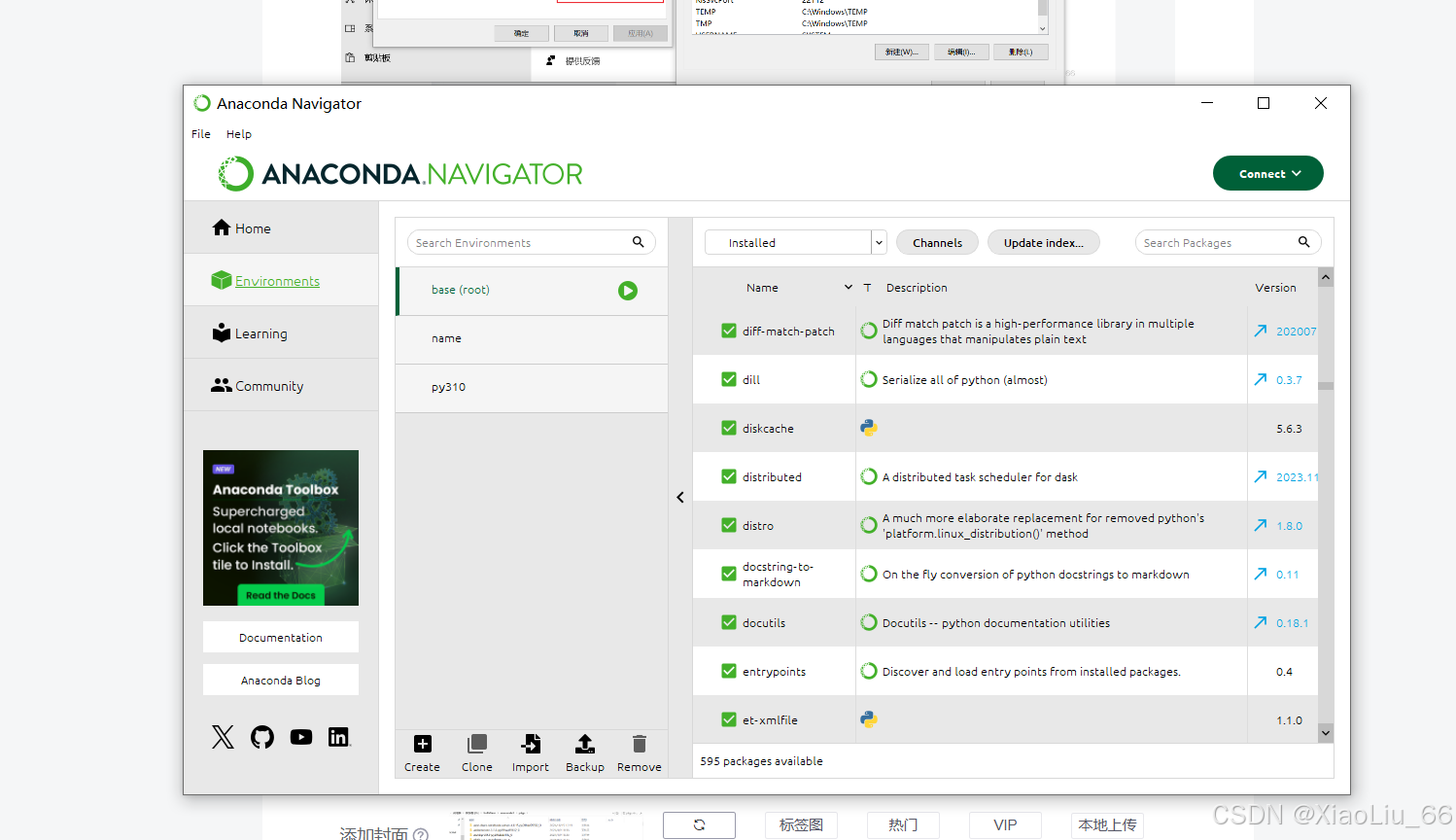Image resolution: width=1456 pixels, height=840 pixels.
Task: Click the upgrade arrow next to dill version 0.3.7
Action: [1261, 379]
